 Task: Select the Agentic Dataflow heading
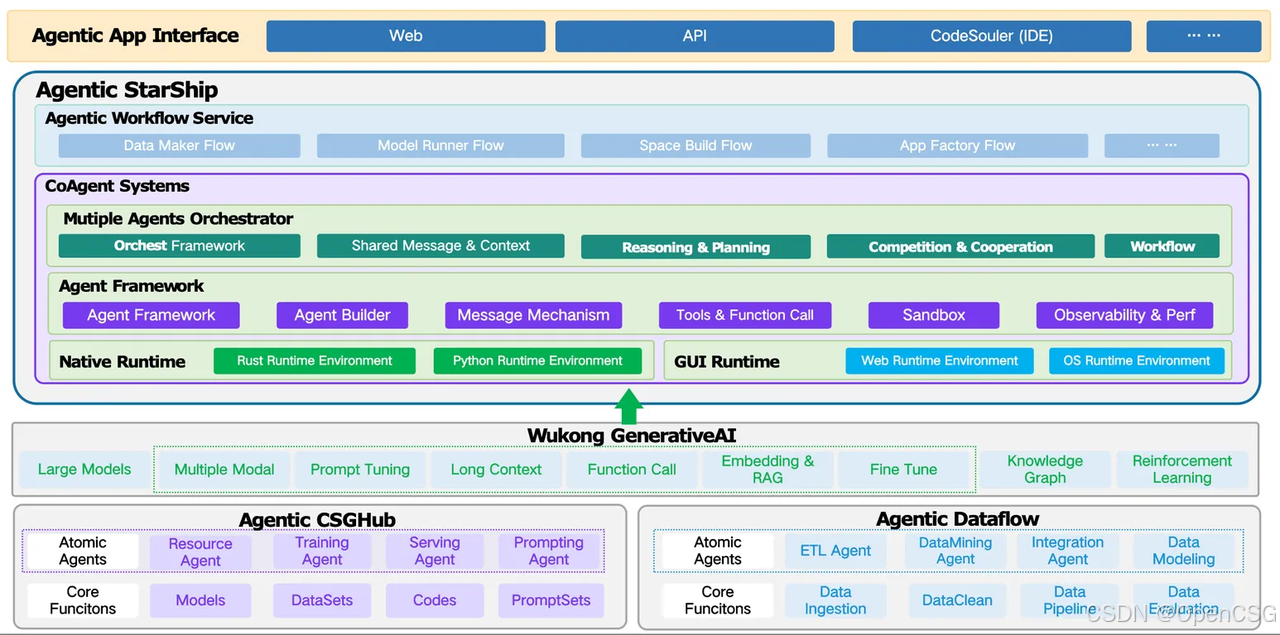pos(957,519)
